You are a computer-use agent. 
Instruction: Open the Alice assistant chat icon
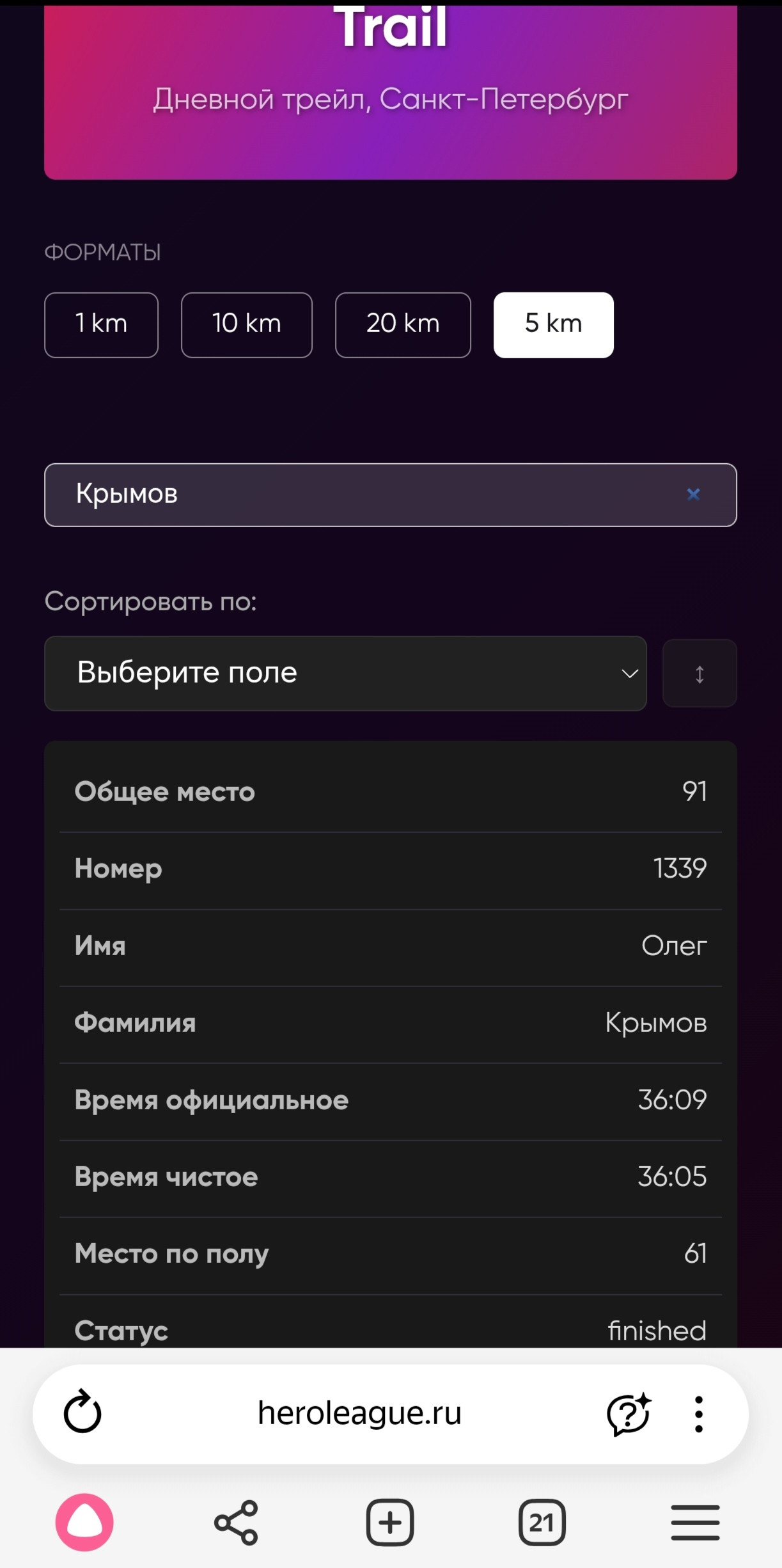click(629, 1413)
